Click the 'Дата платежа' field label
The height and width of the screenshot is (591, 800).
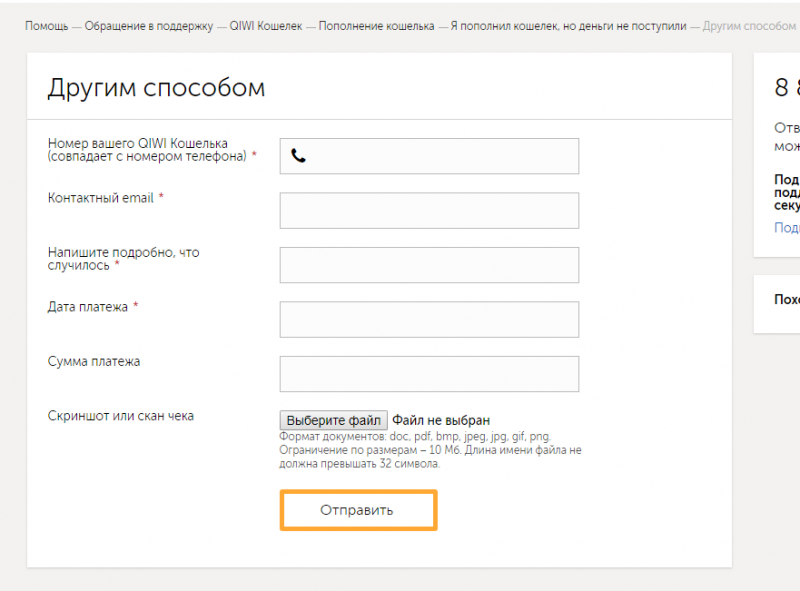(x=88, y=307)
